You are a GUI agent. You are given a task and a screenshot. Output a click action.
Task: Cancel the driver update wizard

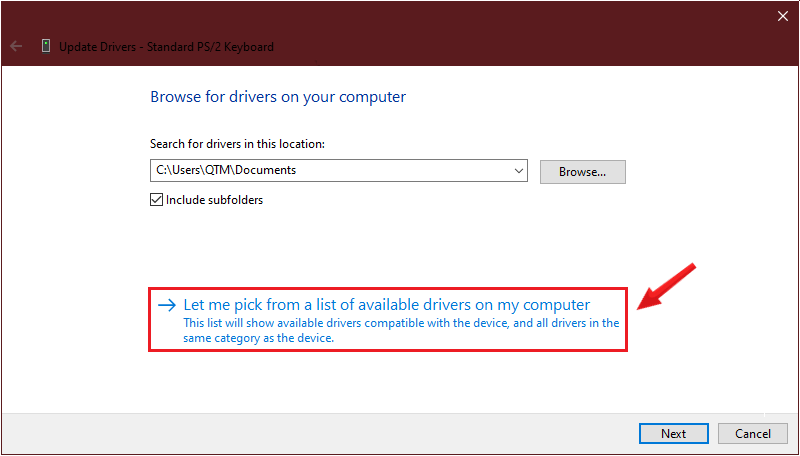[x=753, y=434]
